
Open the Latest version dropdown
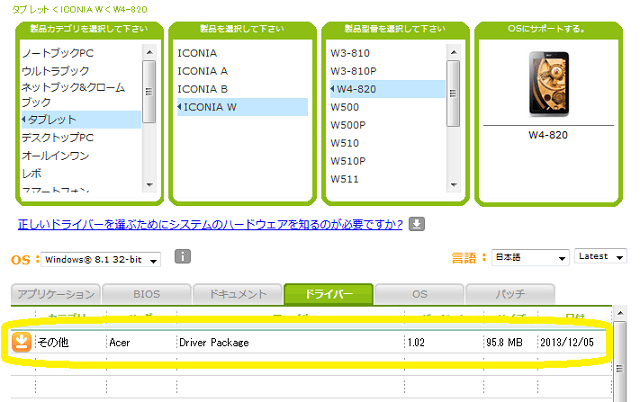[x=600, y=256]
